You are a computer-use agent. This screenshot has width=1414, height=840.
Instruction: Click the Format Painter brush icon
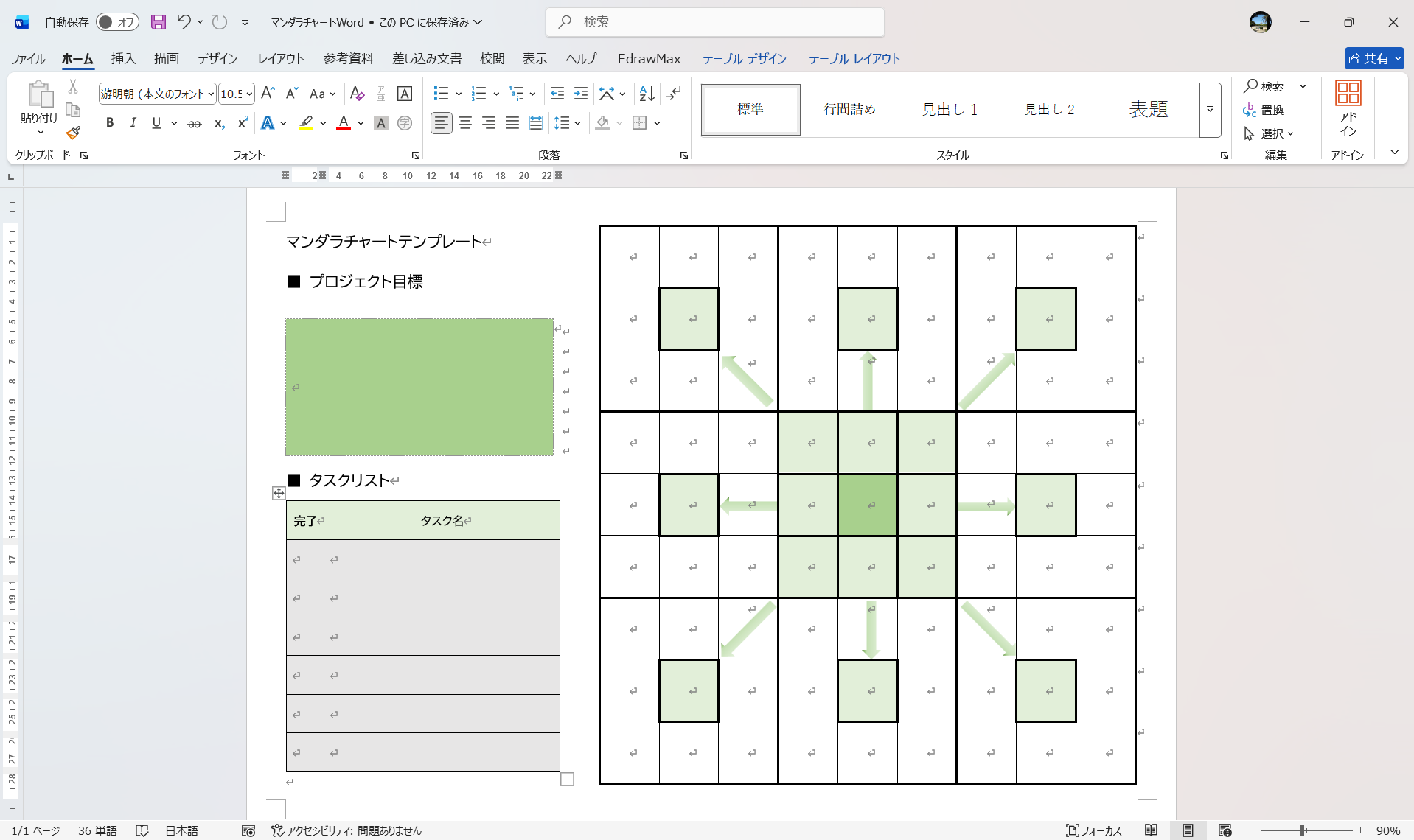click(73, 133)
